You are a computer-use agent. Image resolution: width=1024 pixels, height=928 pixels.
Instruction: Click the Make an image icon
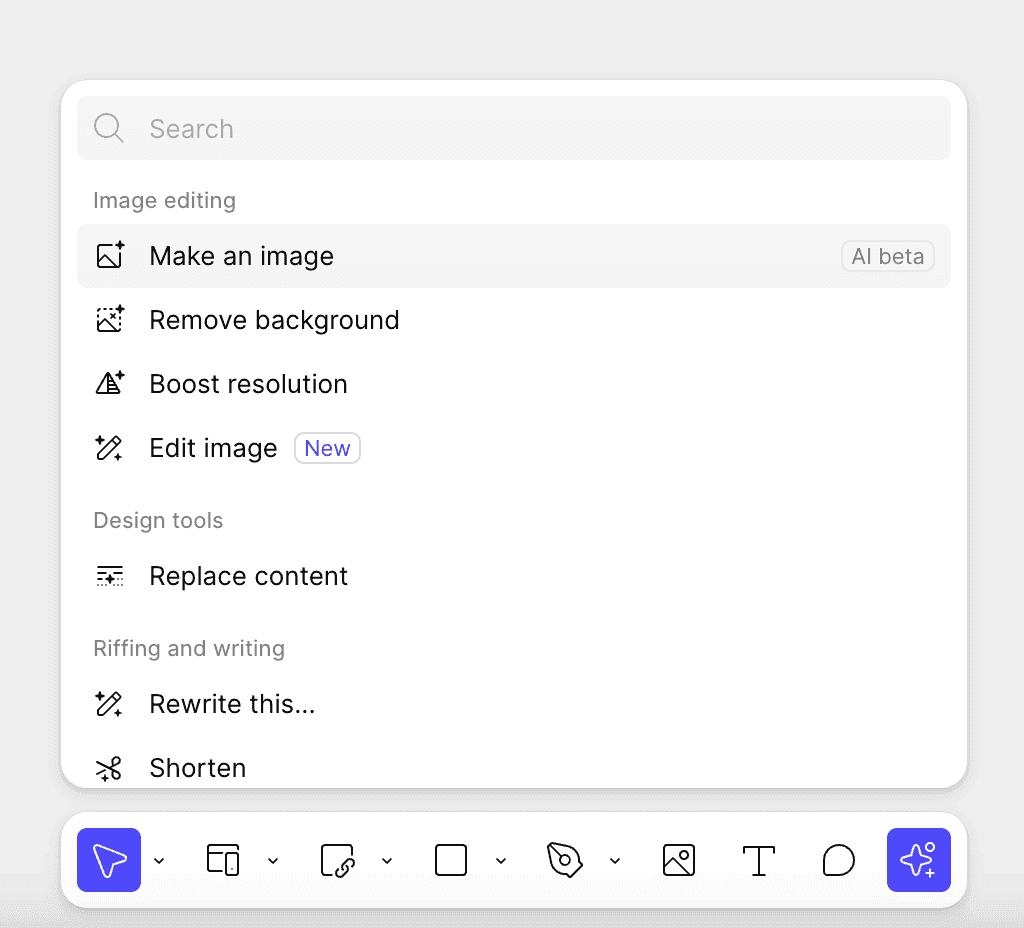click(x=110, y=255)
